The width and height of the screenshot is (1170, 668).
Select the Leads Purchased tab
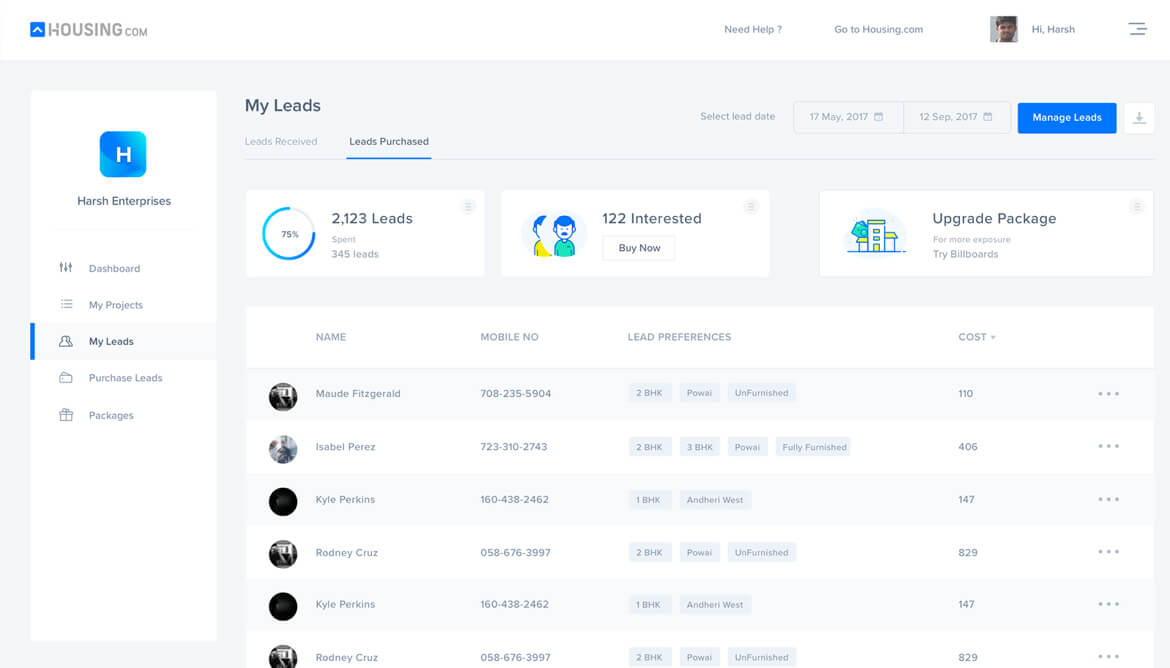pos(389,141)
